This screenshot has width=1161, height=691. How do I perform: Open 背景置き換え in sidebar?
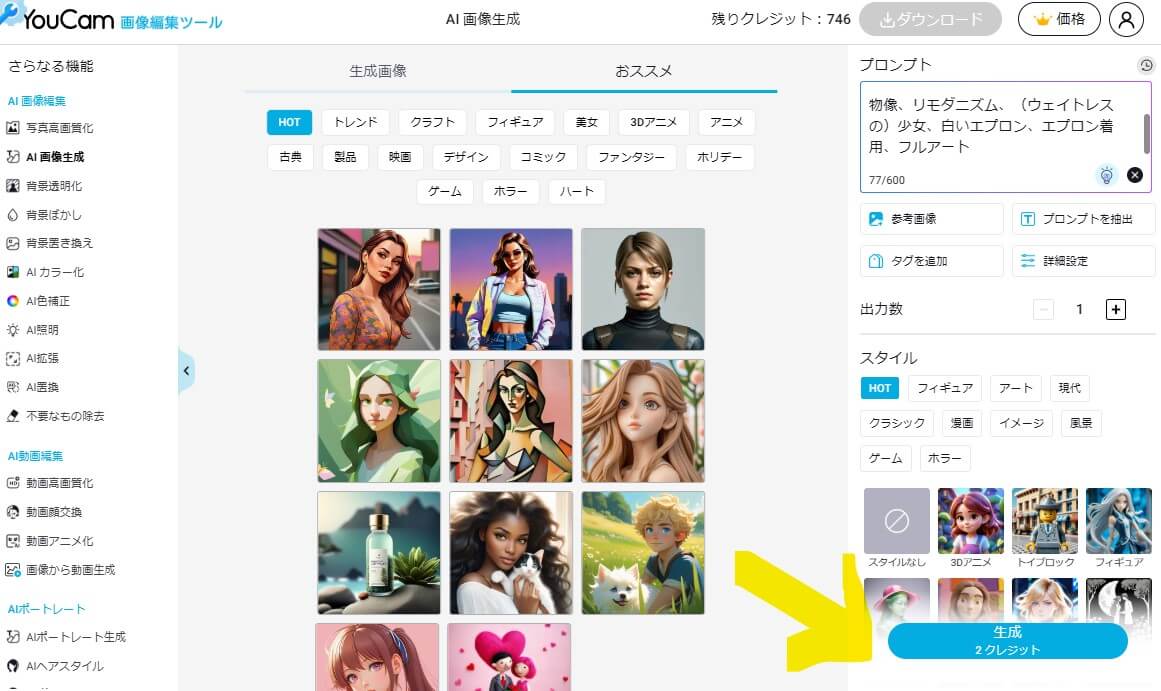click(50, 244)
